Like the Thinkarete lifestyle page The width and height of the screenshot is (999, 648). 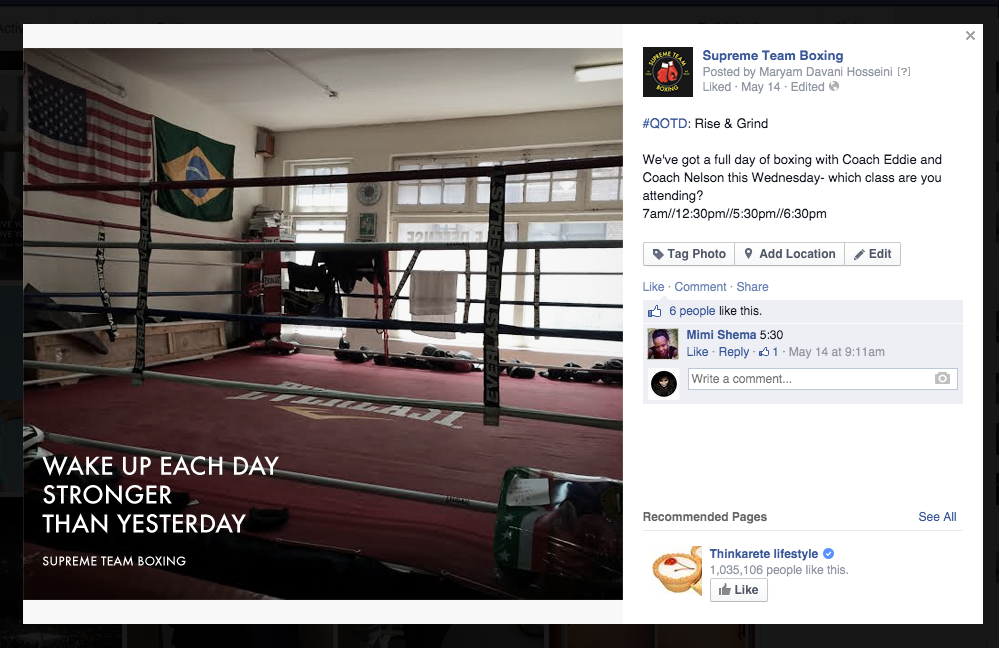(738, 590)
